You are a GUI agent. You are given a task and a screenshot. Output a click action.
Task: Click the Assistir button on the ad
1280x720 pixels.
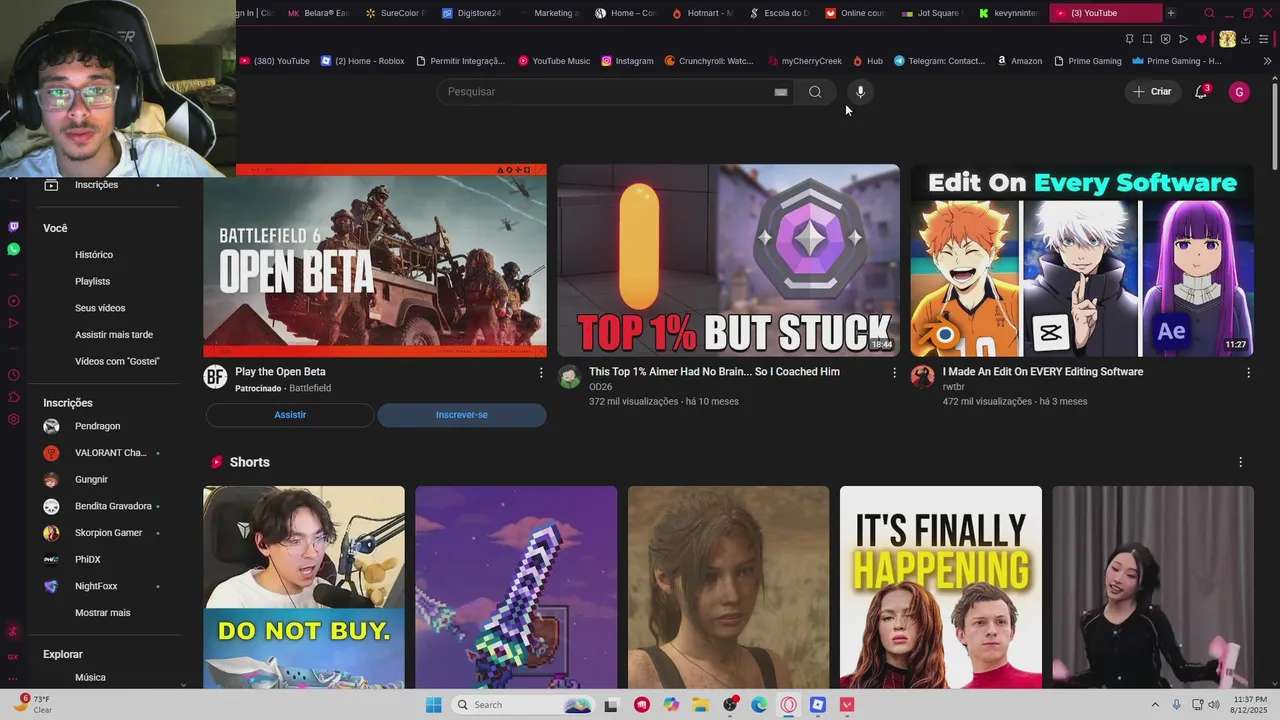(x=290, y=415)
